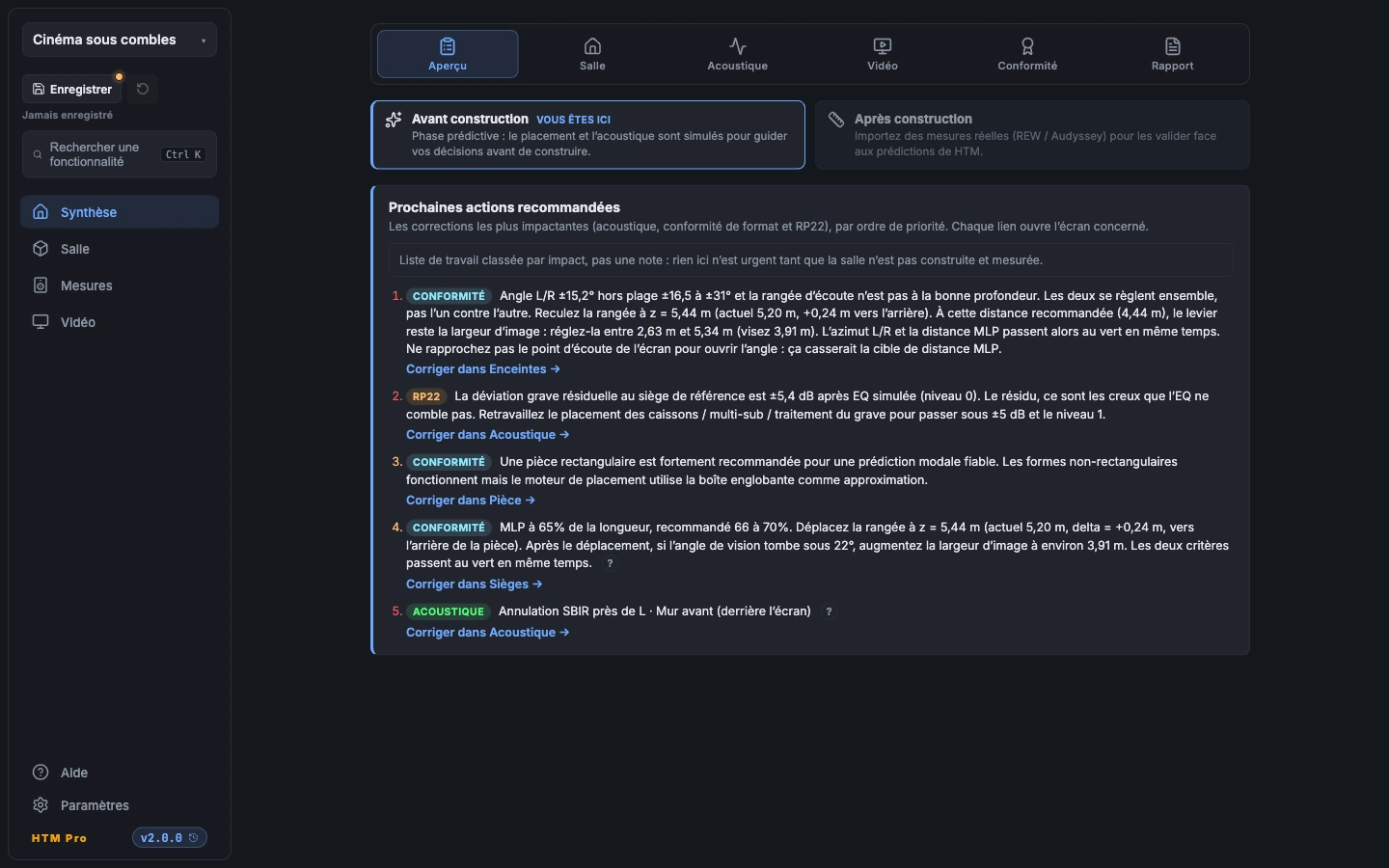The width and height of the screenshot is (1389, 868).
Task: Click the CONFORMITÉ badge on action 4
Action: pyautogui.click(x=449, y=528)
